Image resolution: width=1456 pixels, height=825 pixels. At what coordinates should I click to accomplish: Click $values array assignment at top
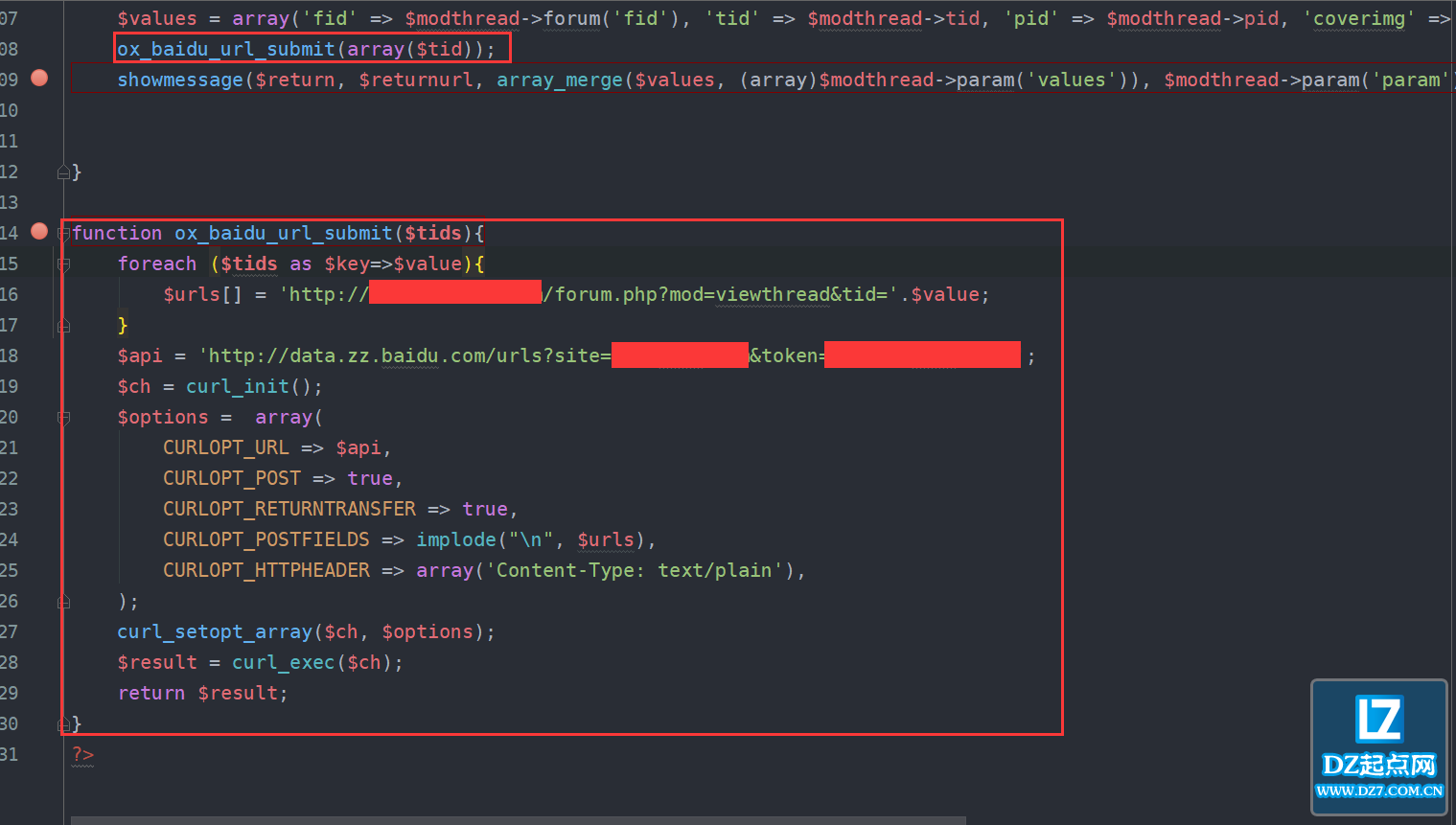(157, 18)
